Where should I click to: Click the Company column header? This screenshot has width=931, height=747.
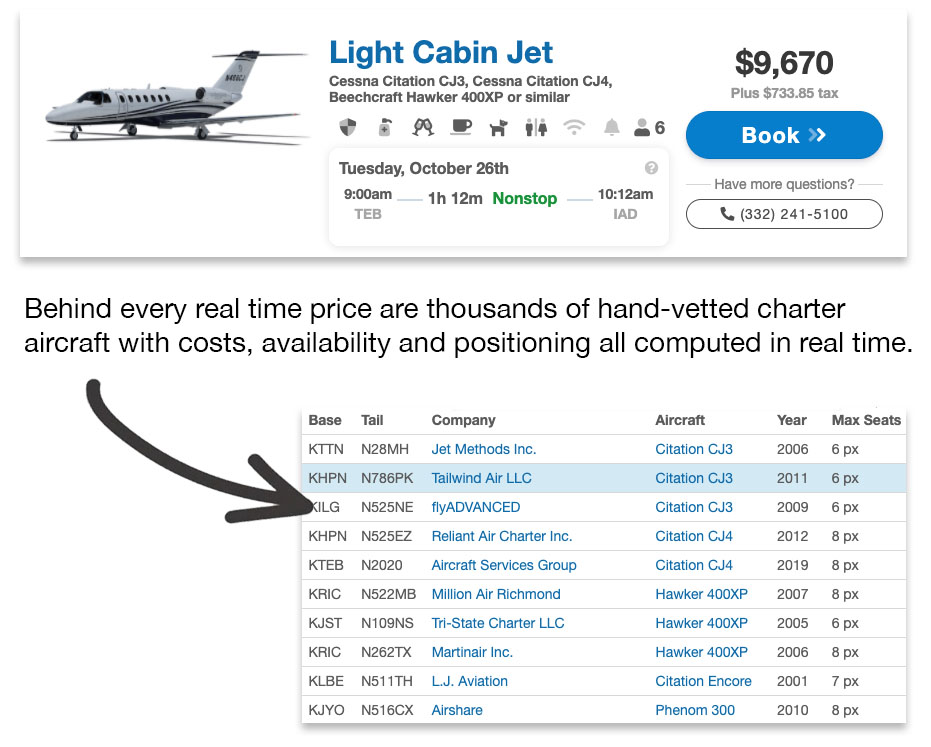[x=463, y=420]
